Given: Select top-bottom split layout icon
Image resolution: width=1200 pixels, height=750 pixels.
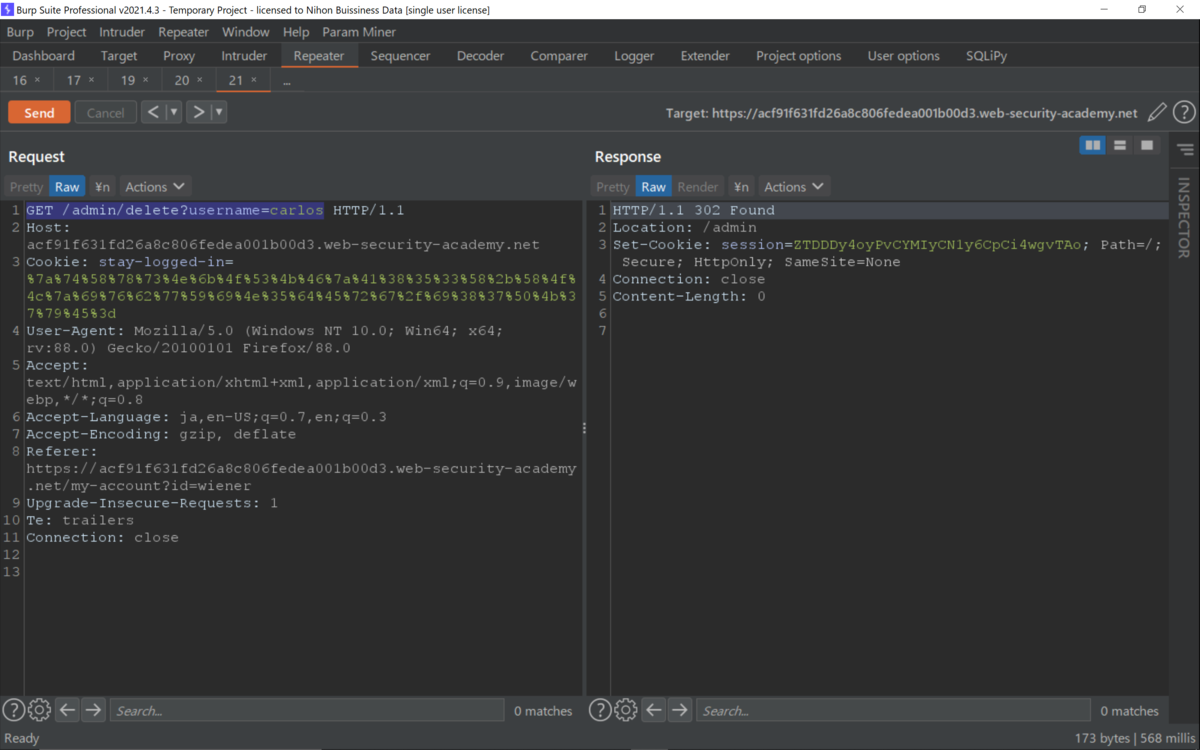Looking at the screenshot, I should (x=1120, y=146).
